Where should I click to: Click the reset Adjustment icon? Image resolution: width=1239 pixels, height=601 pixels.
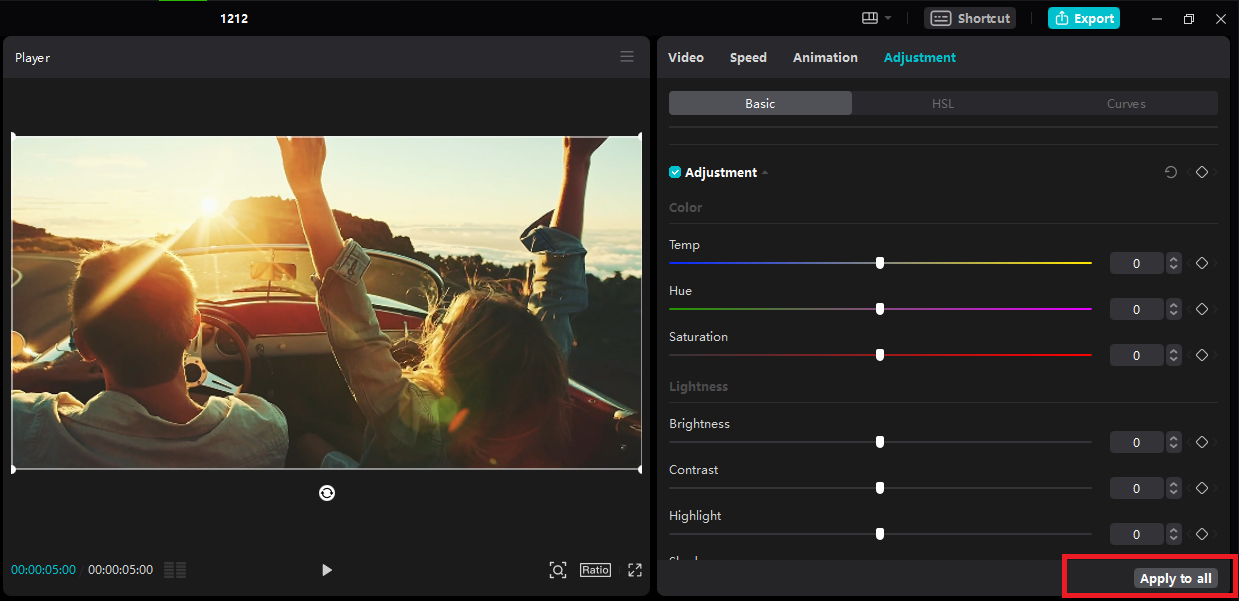coord(1171,172)
